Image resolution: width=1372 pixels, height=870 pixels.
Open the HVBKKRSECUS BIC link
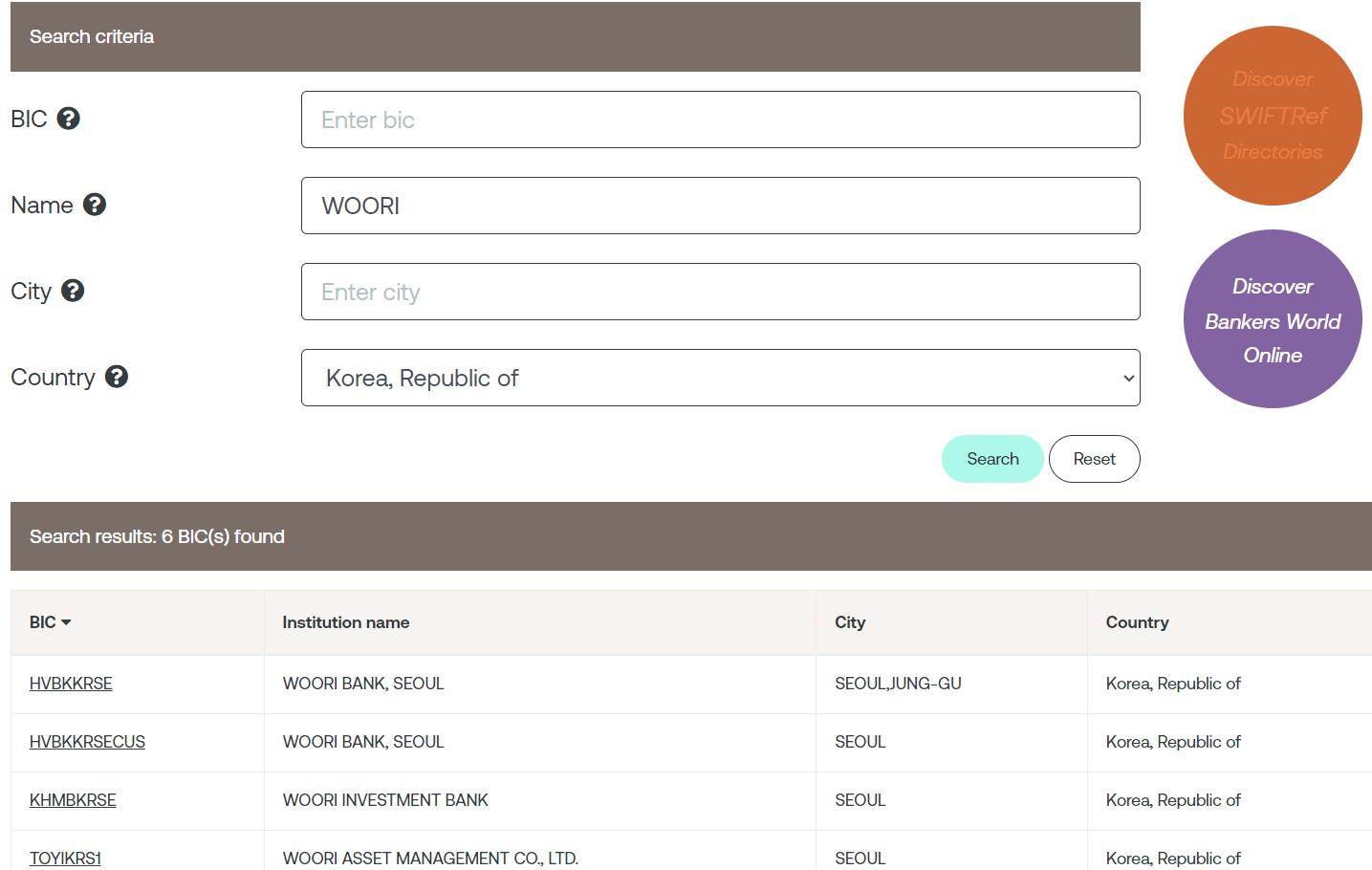click(x=87, y=742)
